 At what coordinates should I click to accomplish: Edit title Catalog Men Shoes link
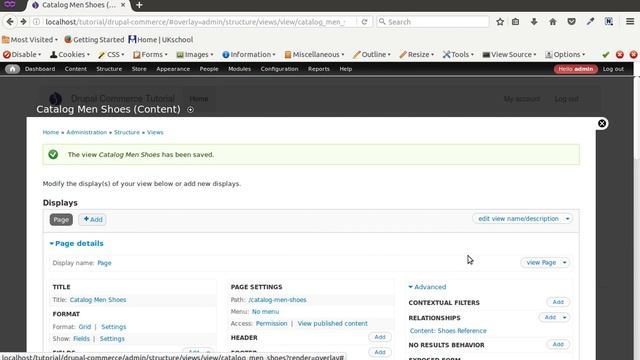[98, 300]
